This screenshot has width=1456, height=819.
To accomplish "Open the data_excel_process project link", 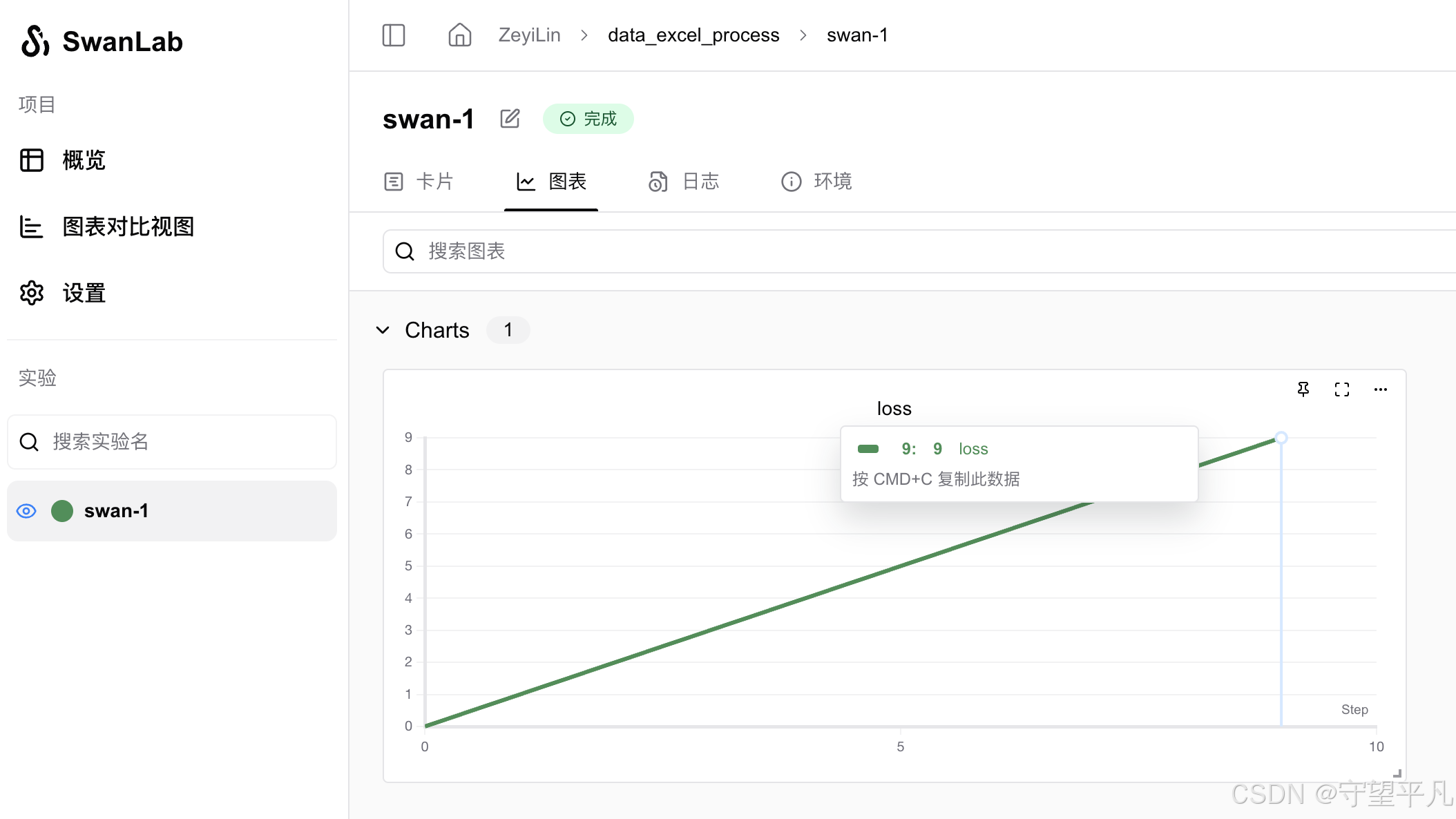I will coord(693,35).
